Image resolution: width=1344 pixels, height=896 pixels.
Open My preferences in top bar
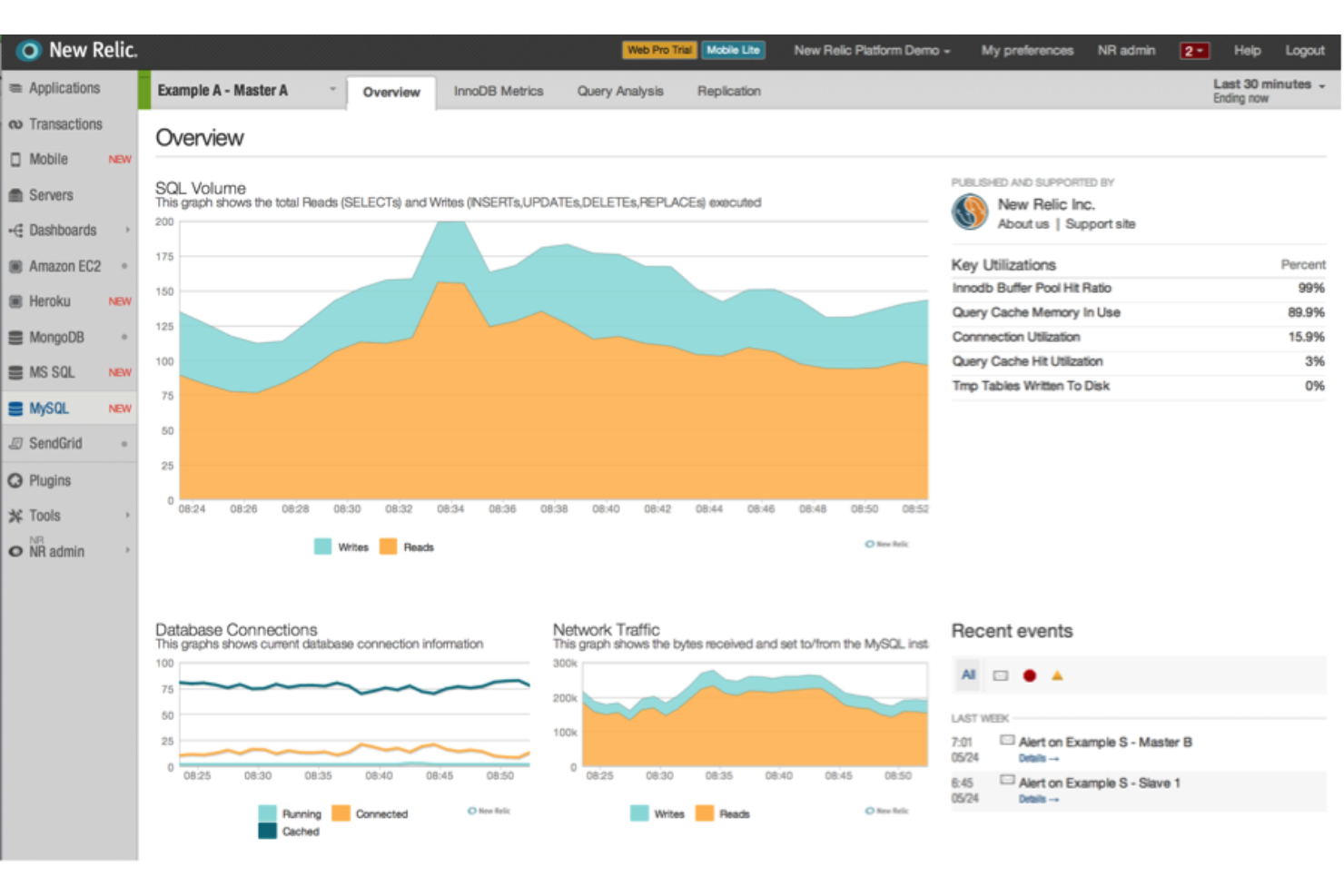coord(1027,51)
